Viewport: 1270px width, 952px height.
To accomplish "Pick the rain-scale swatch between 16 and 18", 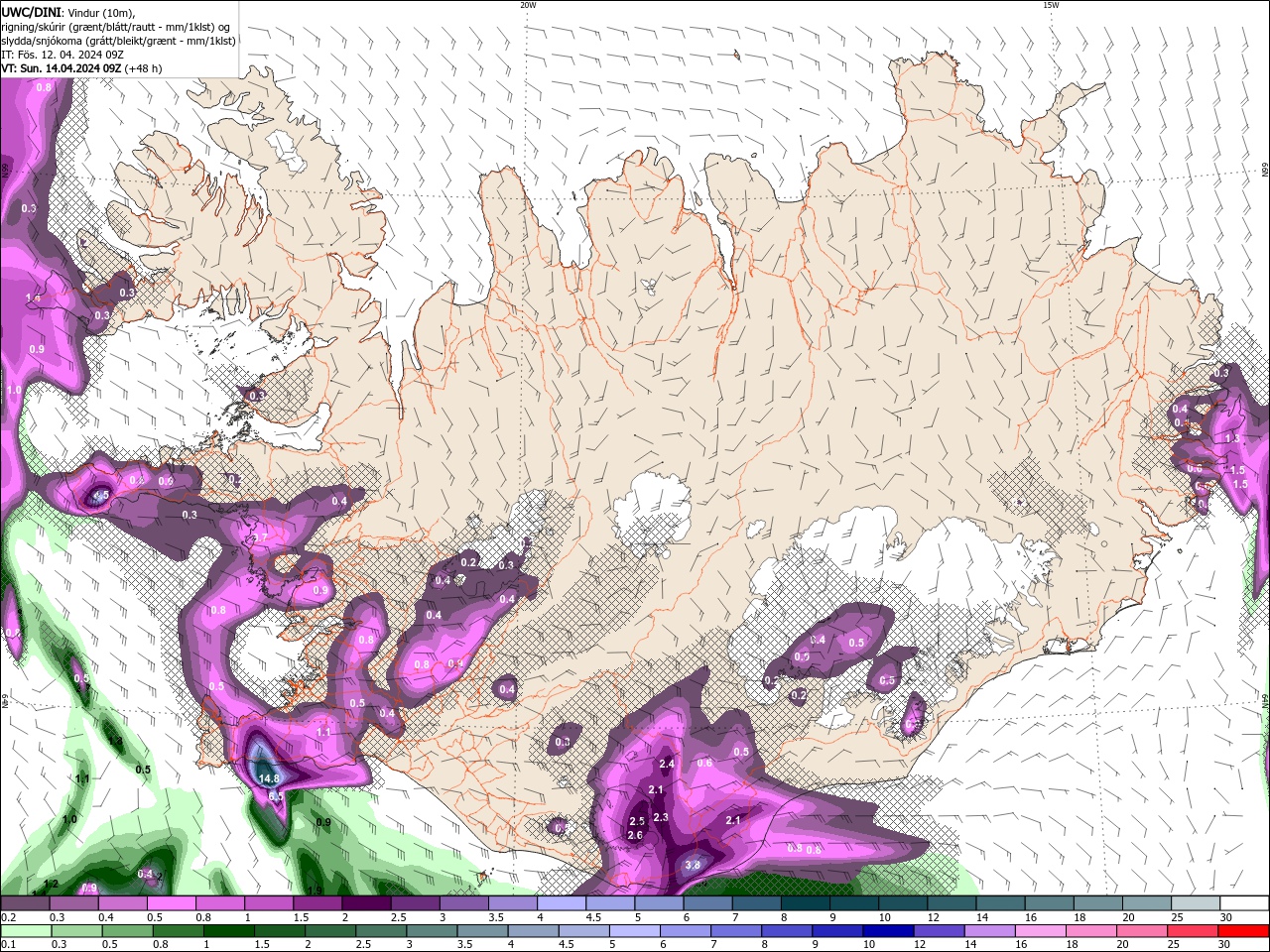I will click(1042, 931).
